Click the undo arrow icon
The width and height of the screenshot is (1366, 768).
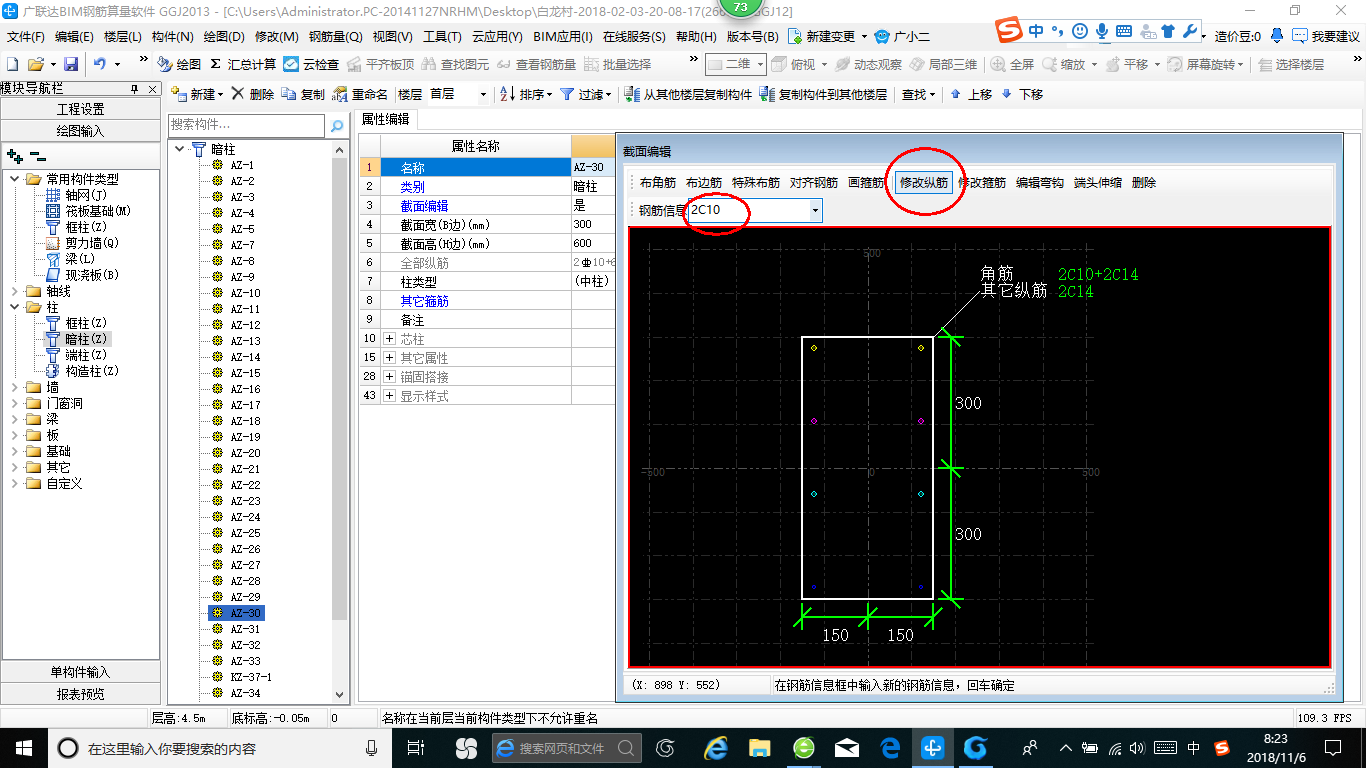coord(100,64)
